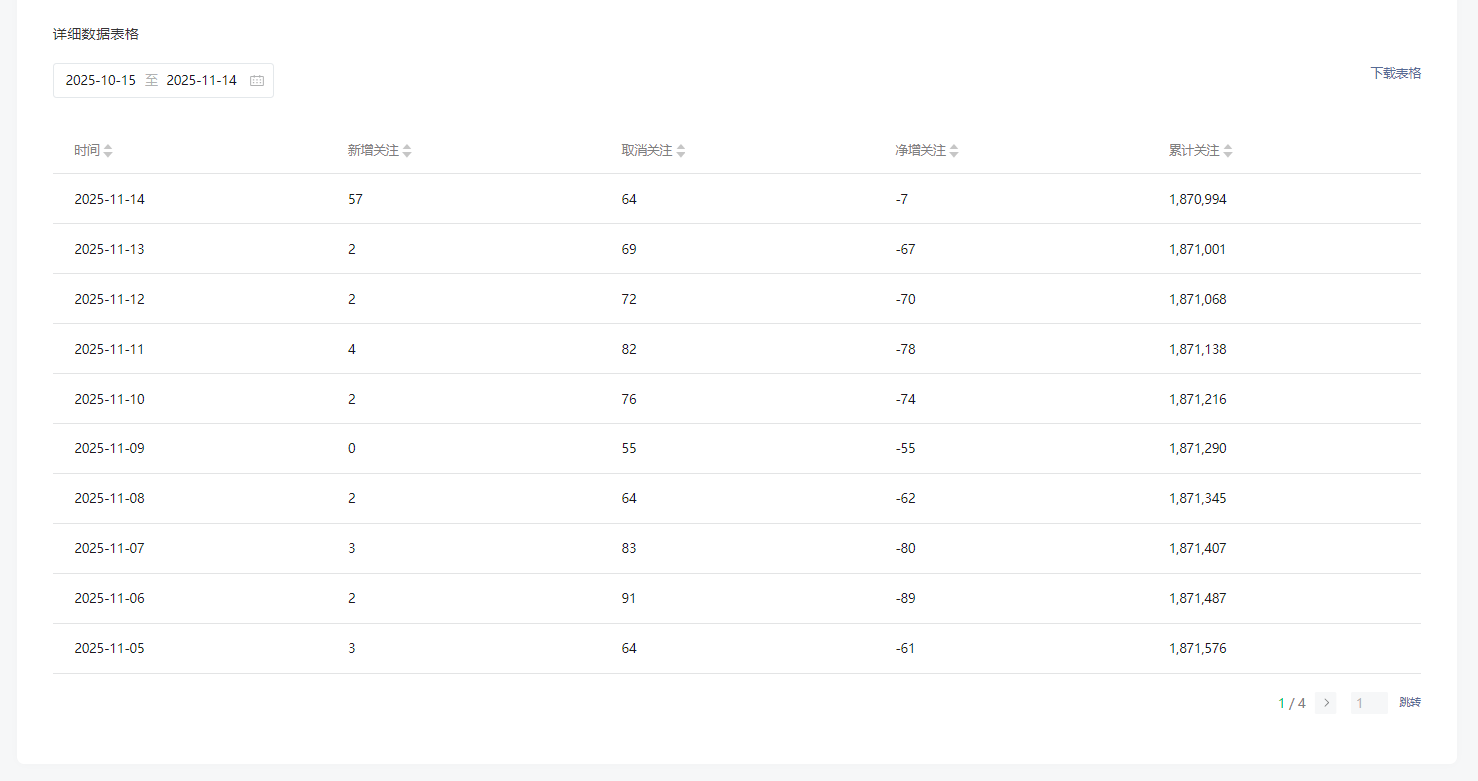Click the net follow value -89

(905, 598)
